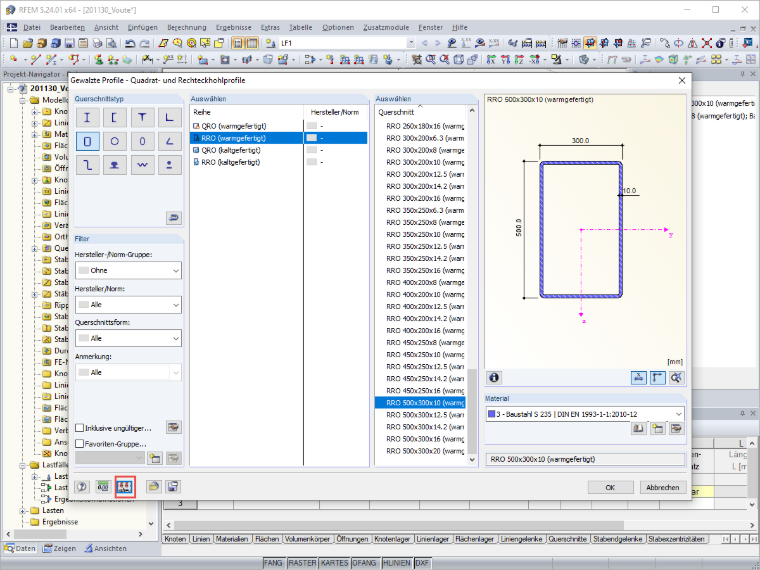The width and height of the screenshot is (760, 570).
Task: Click the cross-section library icon beside units
Action: tap(125, 487)
